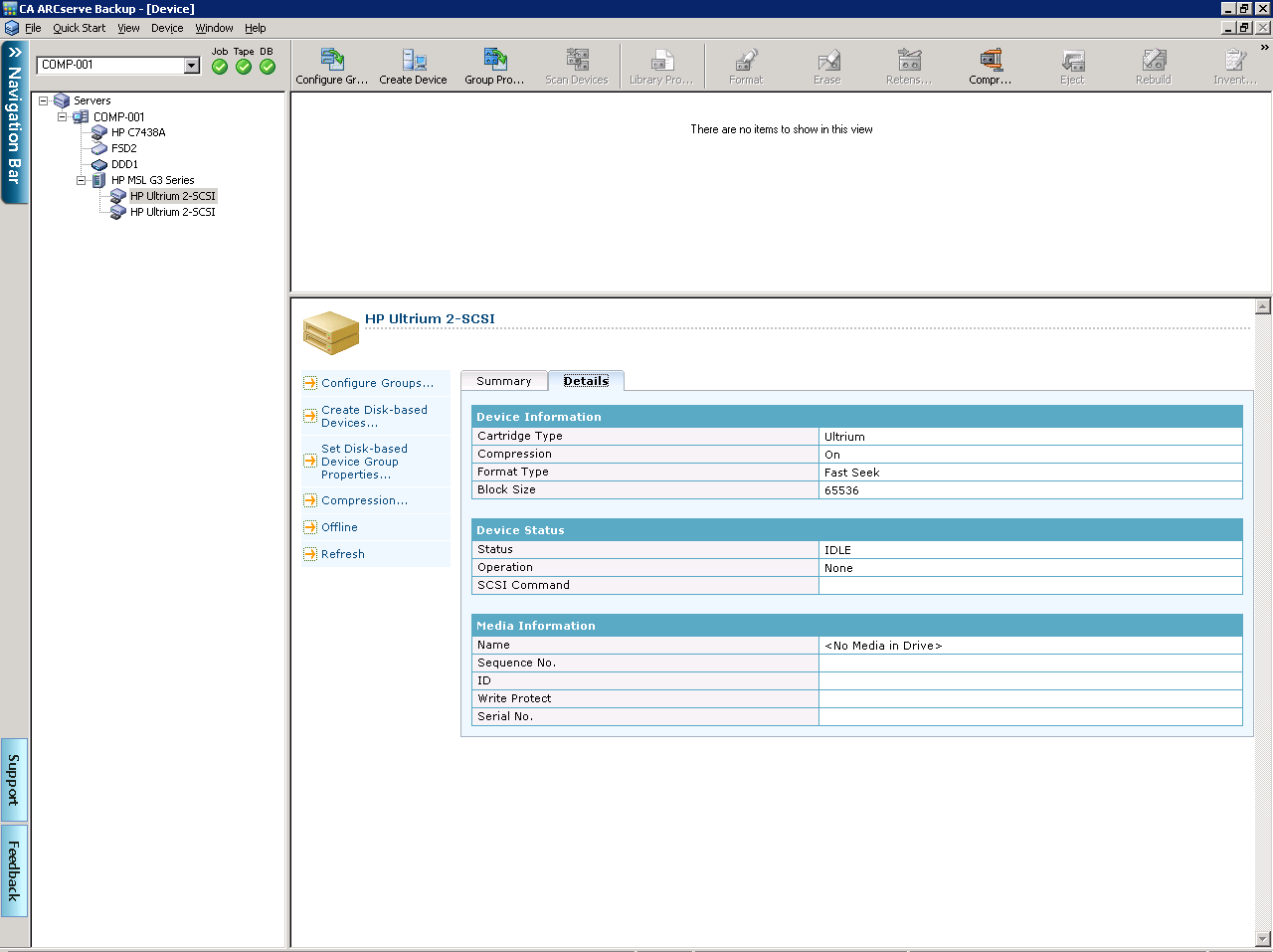Image resolution: width=1273 pixels, height=952 pixels.
Task: Switch to the Summary tab
Action: click(503, 381)
